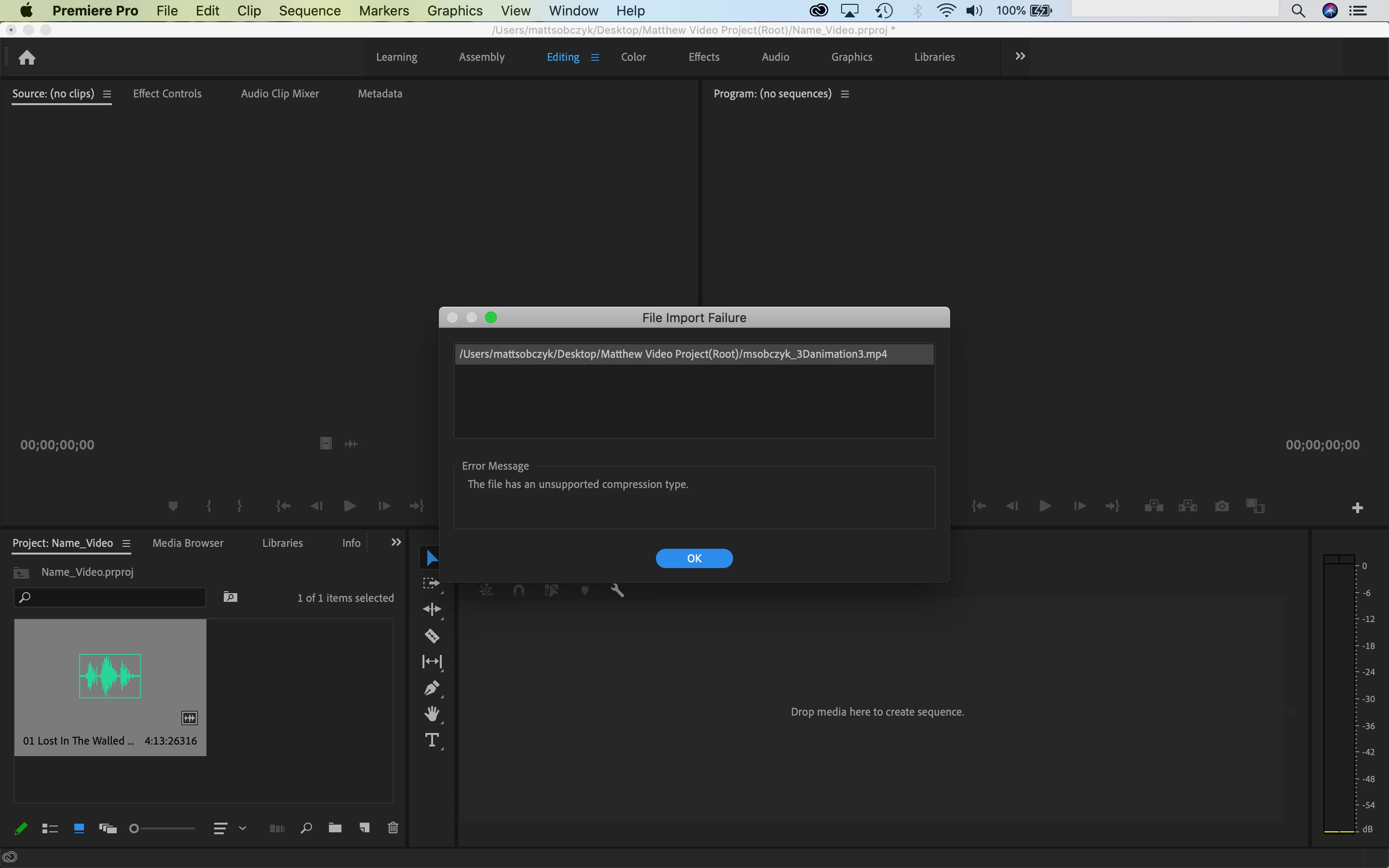Viewport: 1389px width, 868px height.
Task: Toggle project writable green pencil icon
Action: pos(21,828)
